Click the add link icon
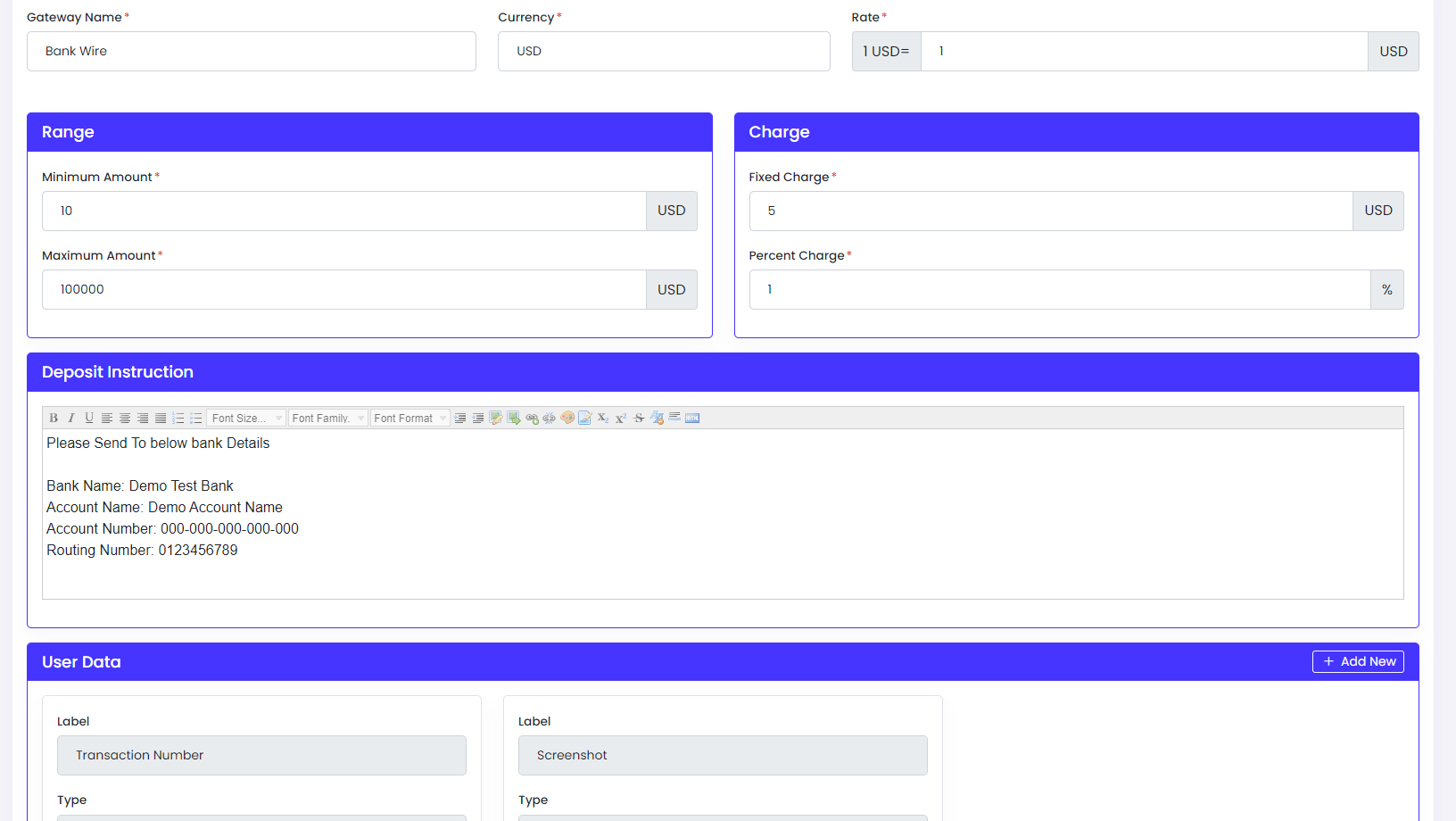Image resolution: width=1456 pixels, height=821 pixels. [x=532, y=418]
